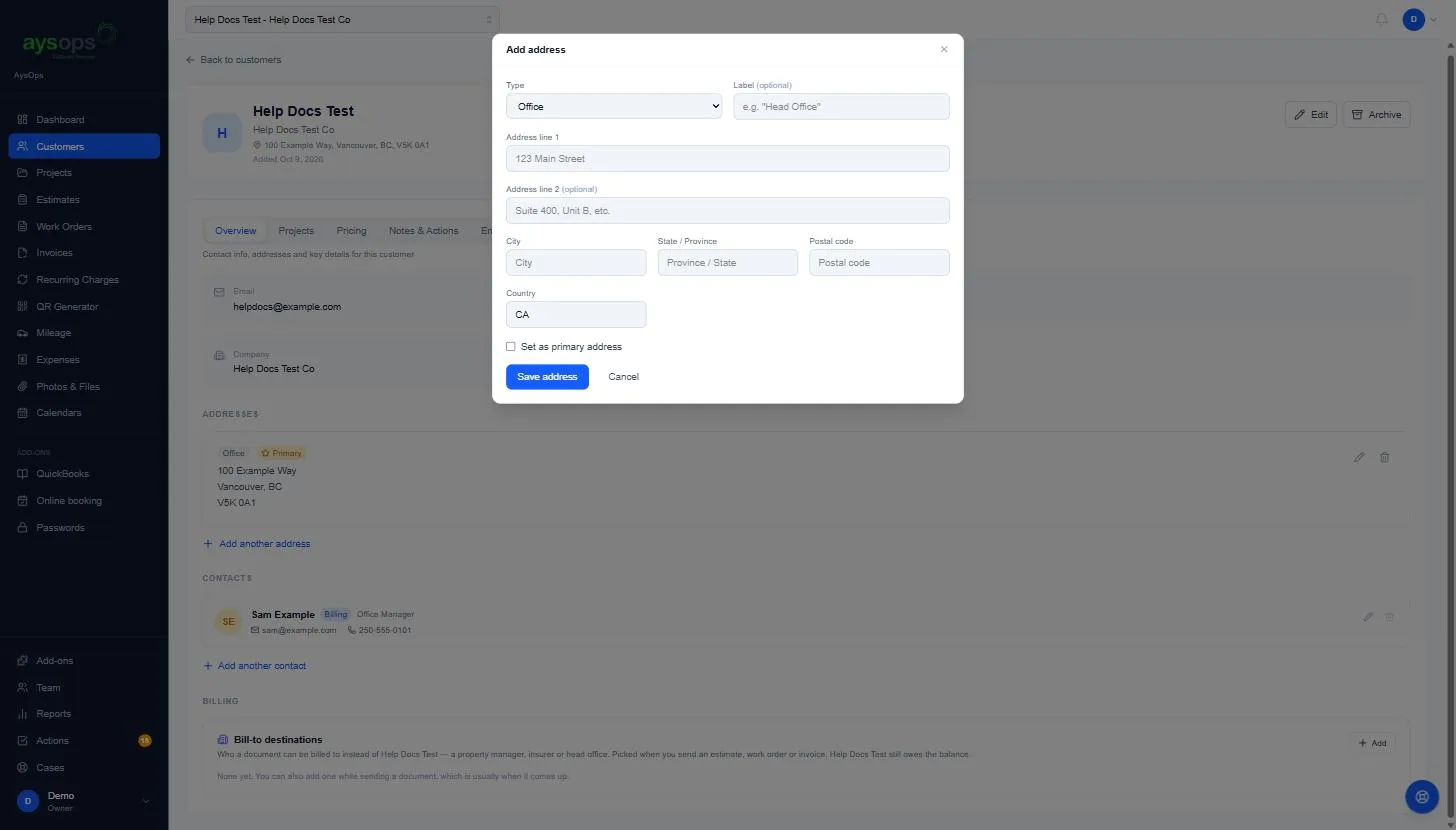Click Add another address link
Viewport: 1456px width, 830px height.
pyautogui.click(x=257, y=544)
